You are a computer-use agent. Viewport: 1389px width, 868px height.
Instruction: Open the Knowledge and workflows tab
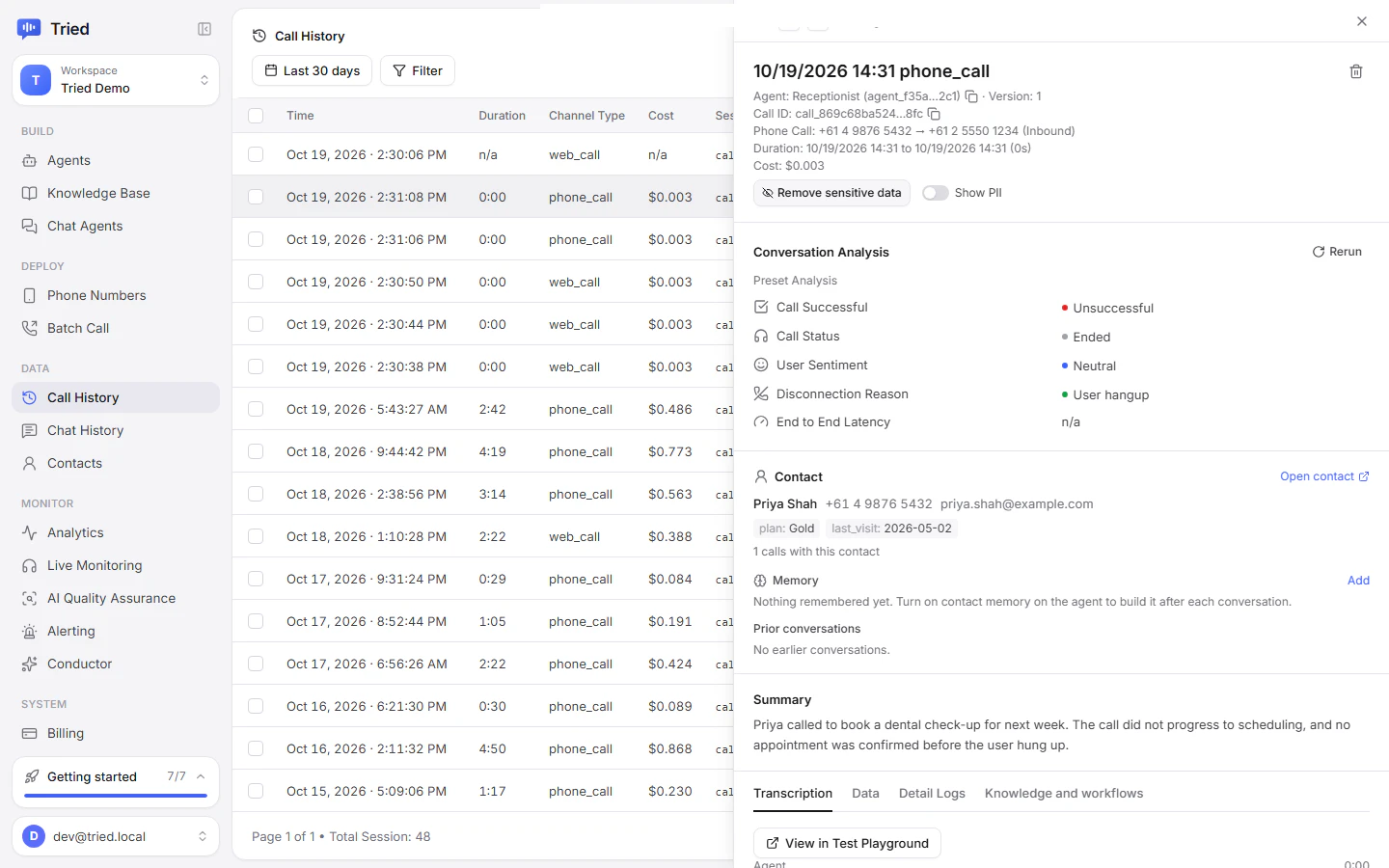tap(1064, 793)
